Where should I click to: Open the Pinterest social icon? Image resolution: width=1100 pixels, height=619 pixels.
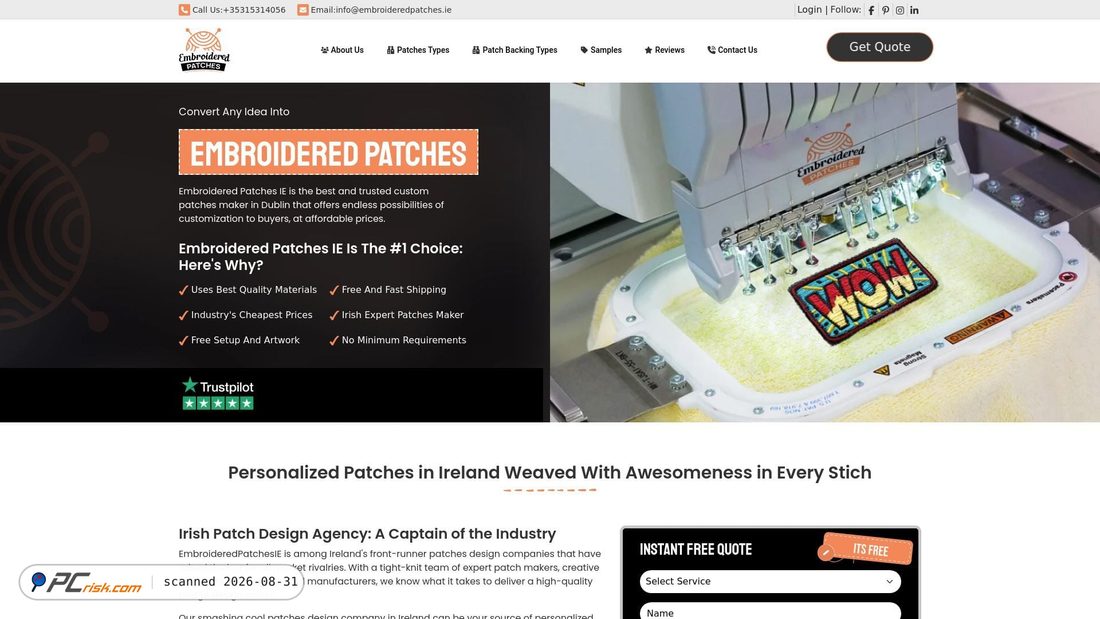pyautogui.click(x=885, y=11)
